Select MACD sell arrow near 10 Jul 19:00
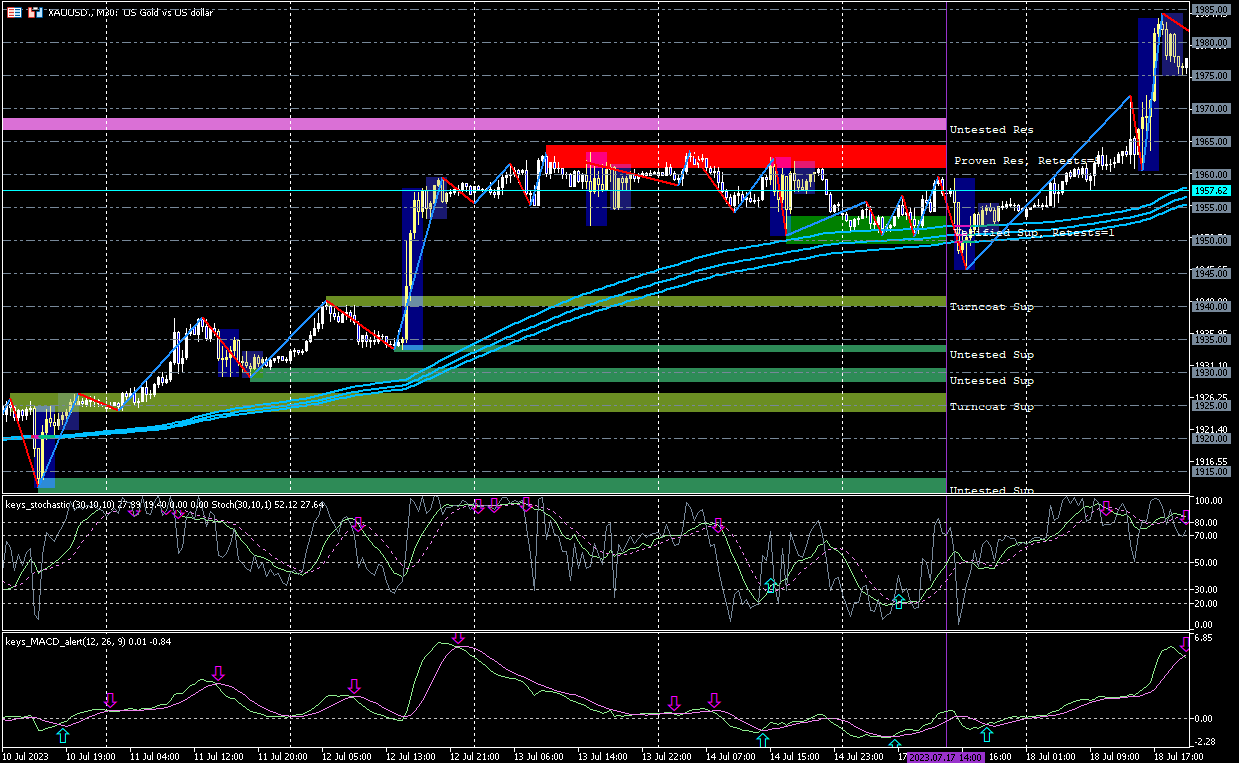This screenshot has height=763, width=1239. pos(110,702)
